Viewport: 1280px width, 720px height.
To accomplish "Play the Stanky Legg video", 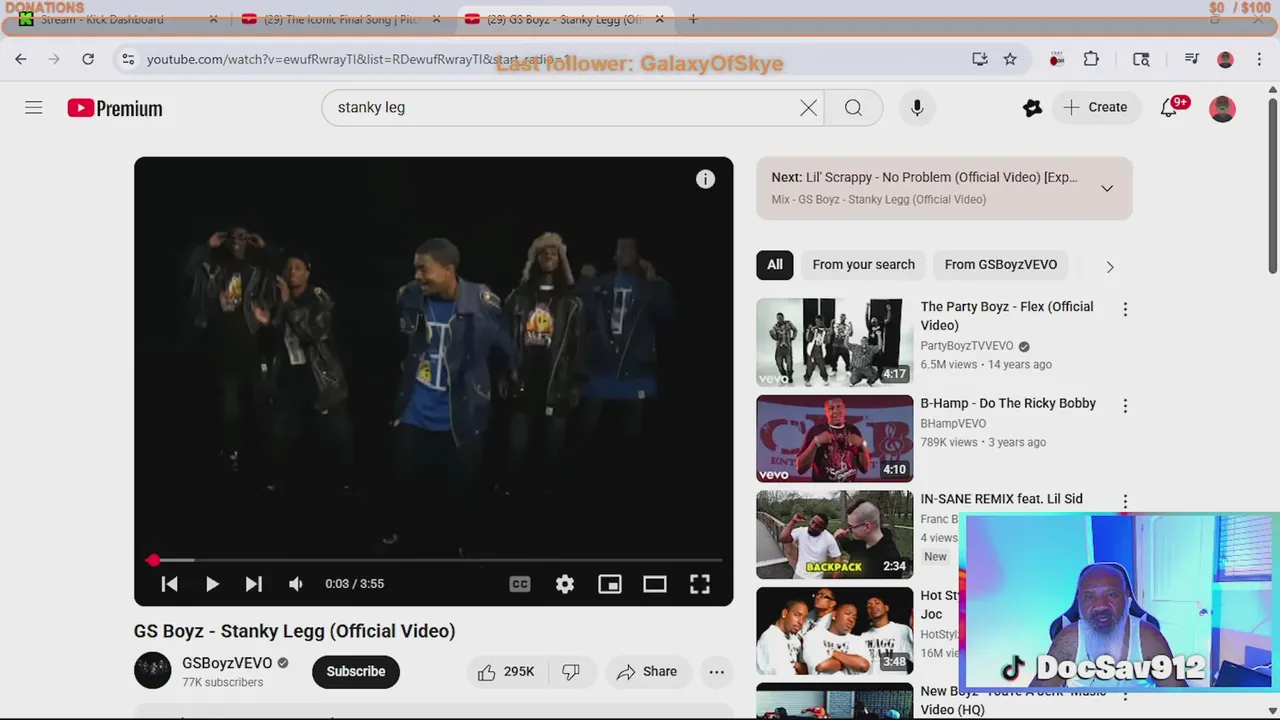I will (x=212, y=584).
